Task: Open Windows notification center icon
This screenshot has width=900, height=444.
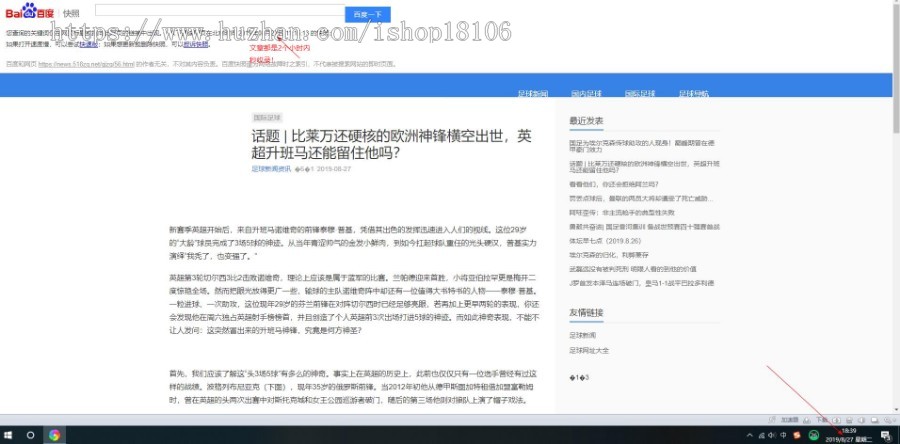Action: tap(885, 435)
